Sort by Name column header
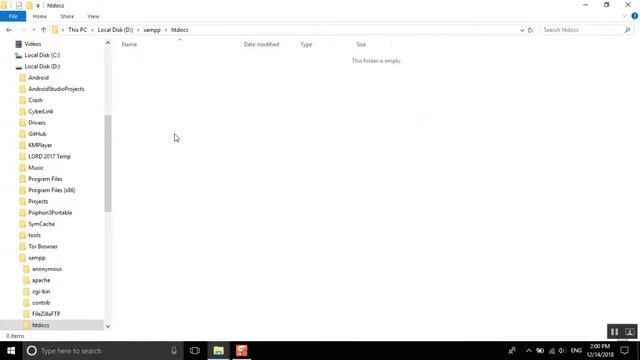Screen dimensions: 640x360 [x=129, y=44]
